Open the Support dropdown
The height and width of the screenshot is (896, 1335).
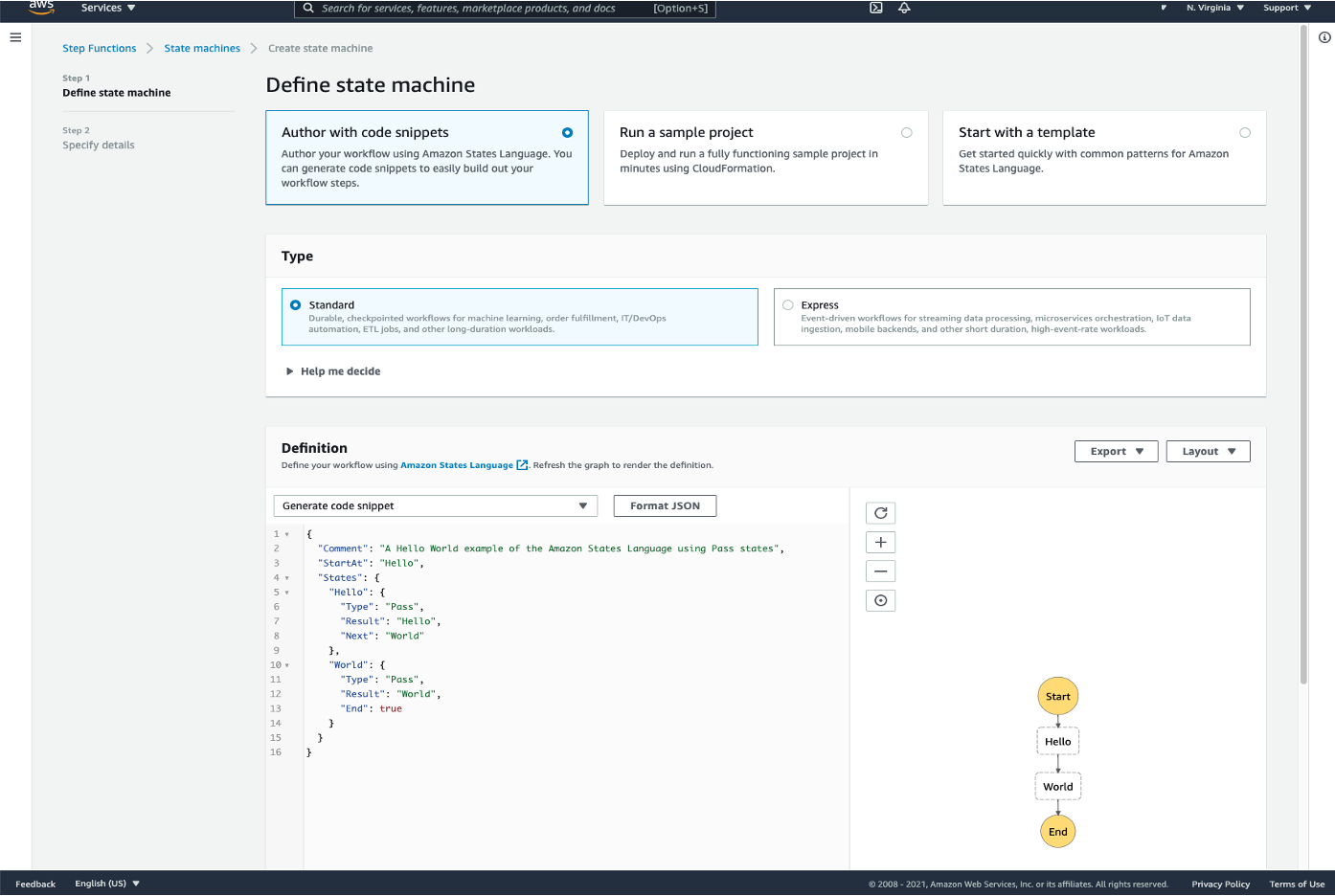tap(1287, 8)
